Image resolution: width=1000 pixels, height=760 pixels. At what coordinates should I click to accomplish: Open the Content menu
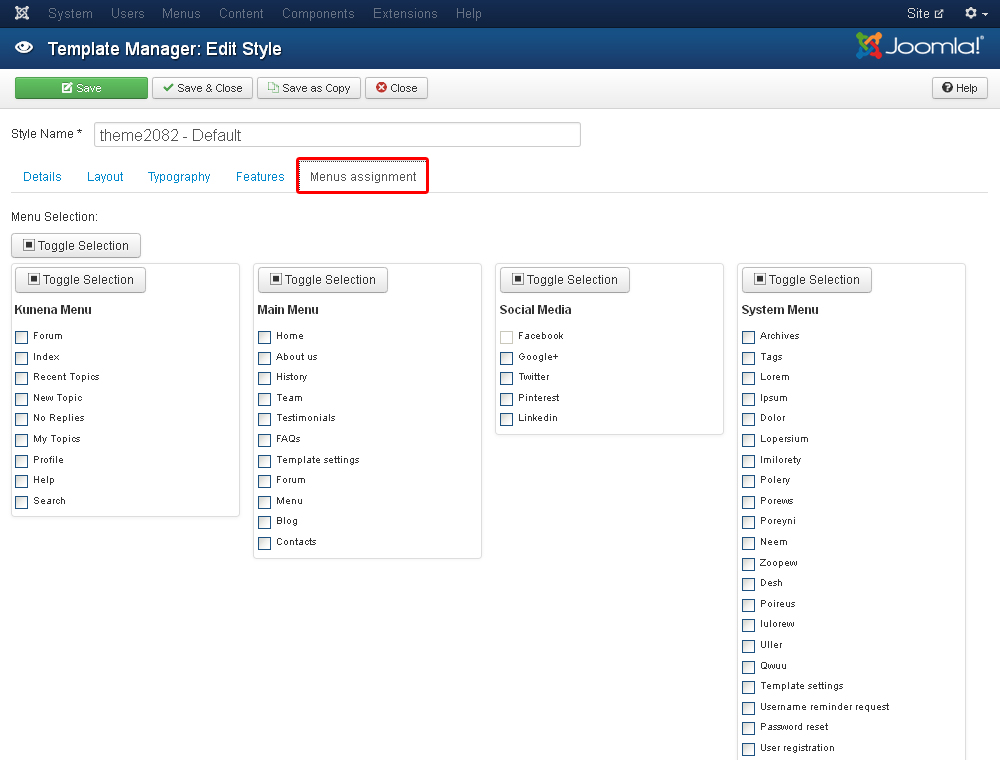[241, 13]
